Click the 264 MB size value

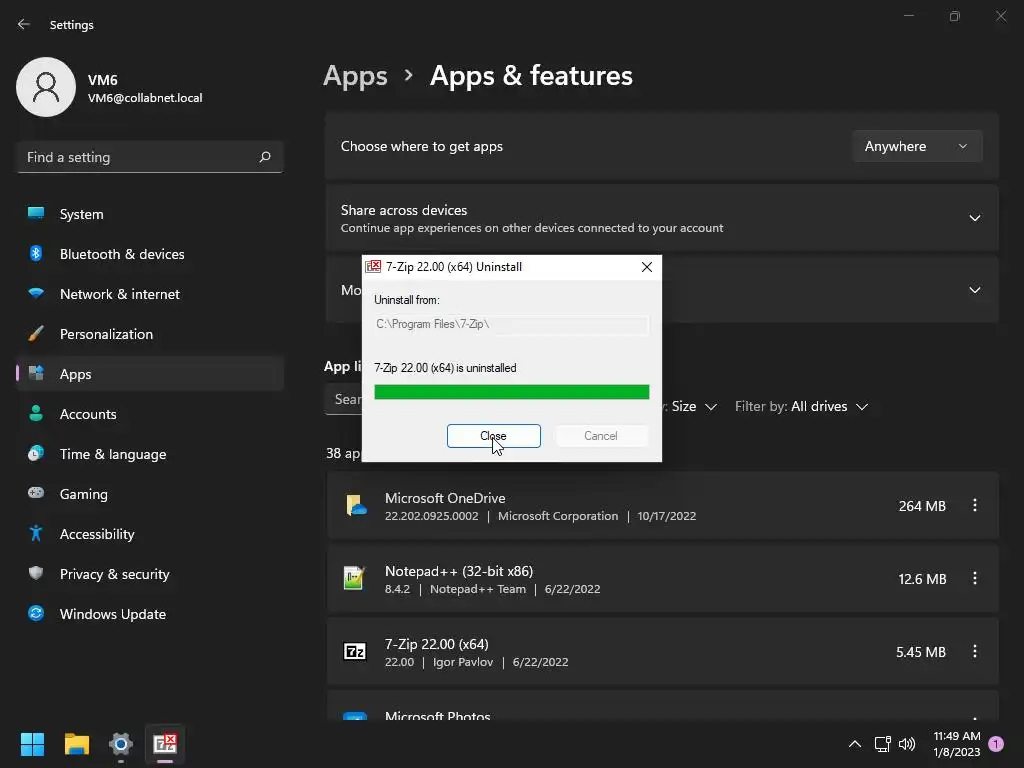tap(921, 506)
